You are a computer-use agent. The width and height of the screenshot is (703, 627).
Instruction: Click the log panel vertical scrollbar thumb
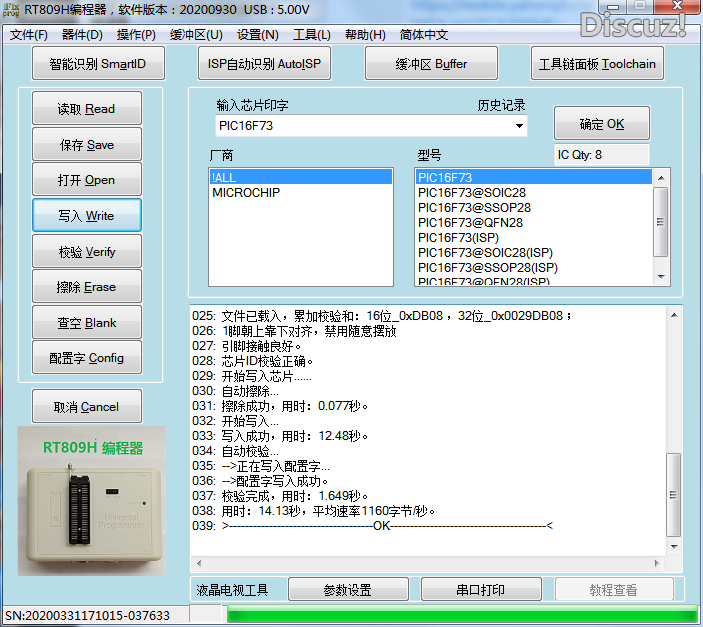click(x=674, y=495)
